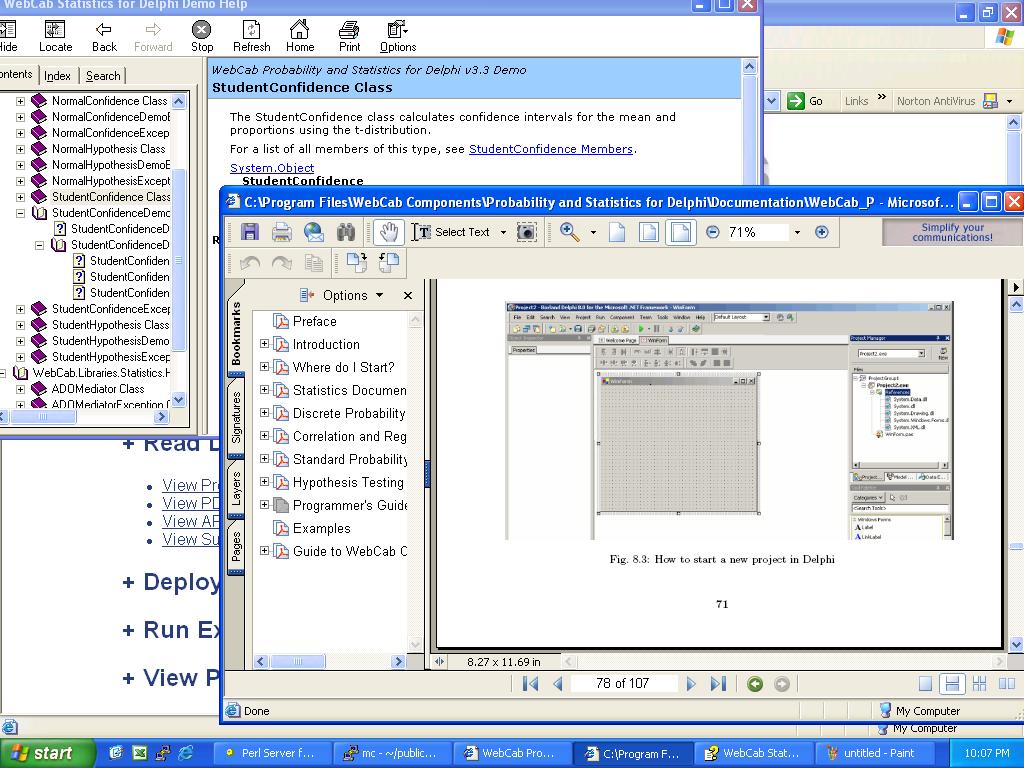Expand StudentHypothesis Class tree node
Screen dimensions: 1024x768
pos(20,325)
